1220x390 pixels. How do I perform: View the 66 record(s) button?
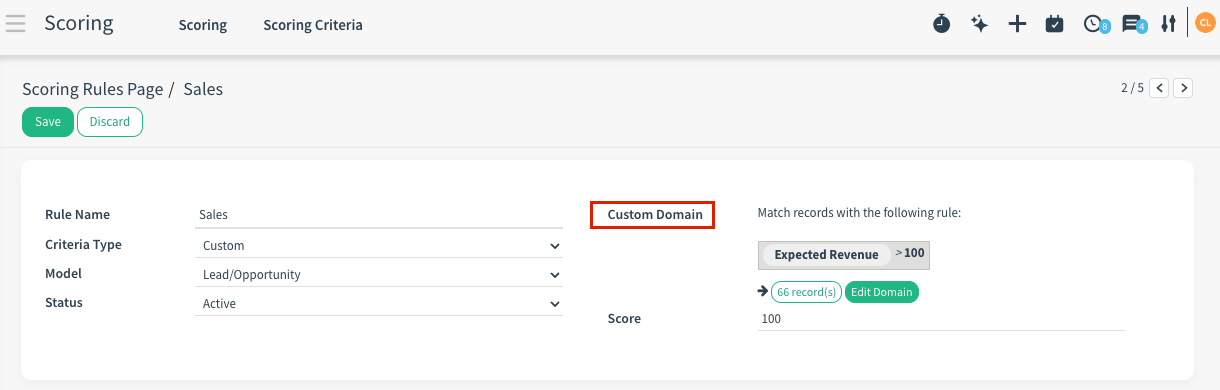[x=806, y=292]
